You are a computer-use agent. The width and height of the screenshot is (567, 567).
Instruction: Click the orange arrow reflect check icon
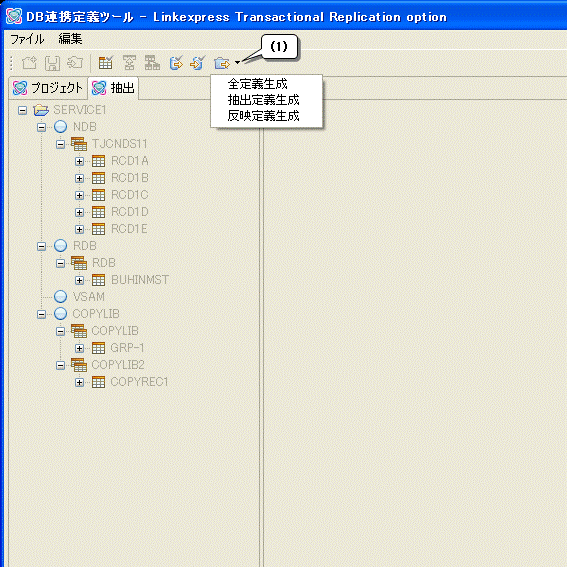(198, 63)
